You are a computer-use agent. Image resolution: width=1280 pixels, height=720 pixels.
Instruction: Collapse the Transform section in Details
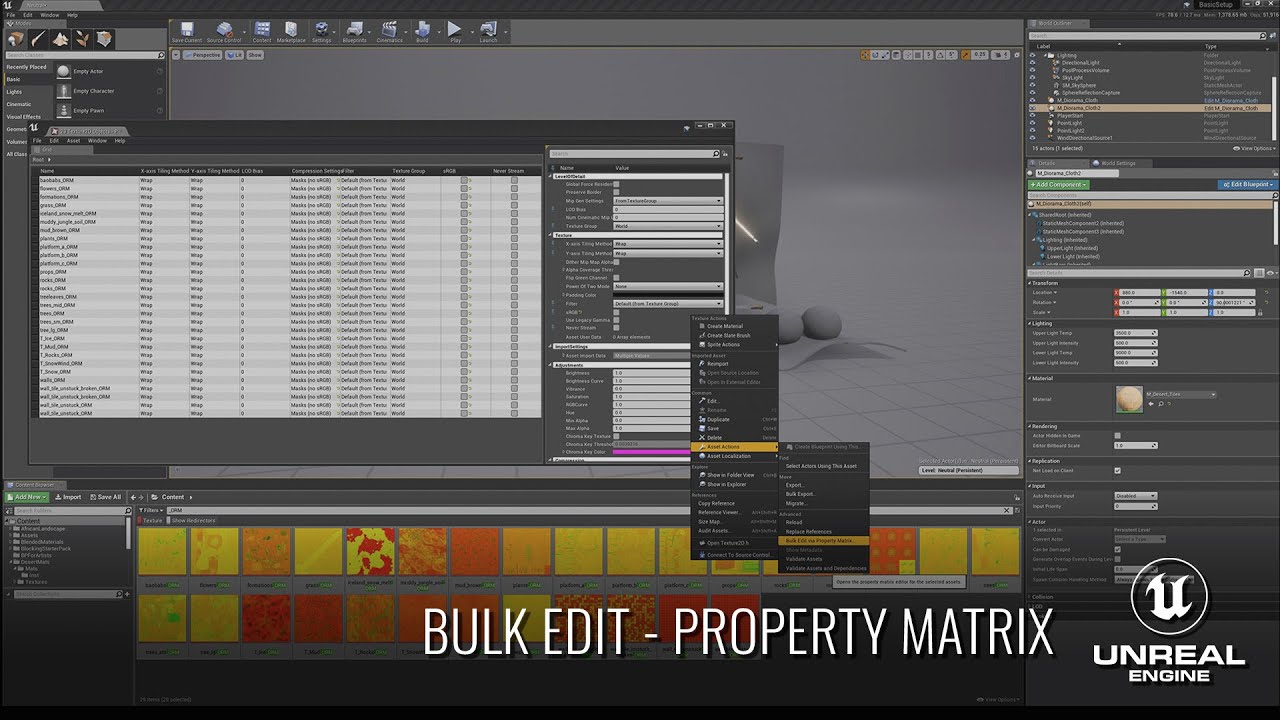pos(1030,283)
